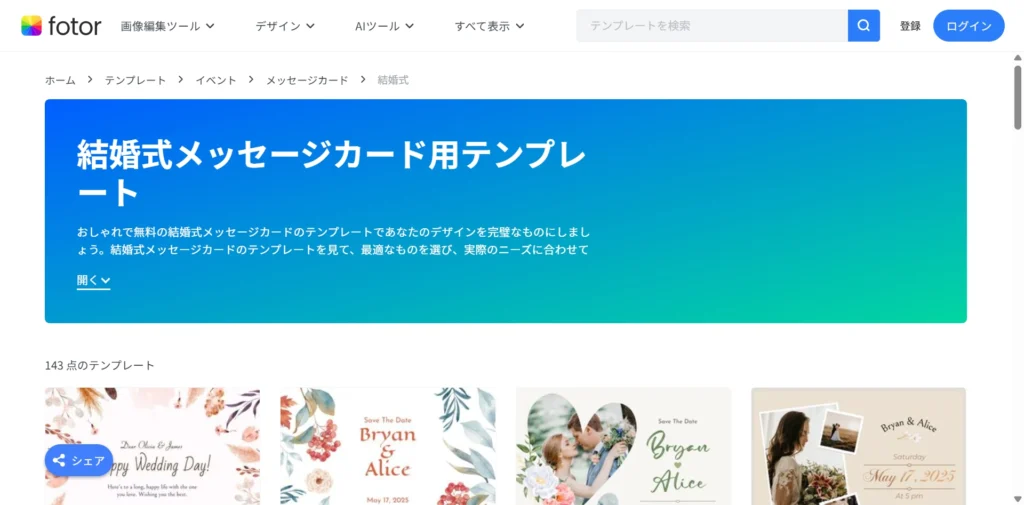Expand the デザイン dropdown menu
This screenshot has width=1024, height=505.
click(285, 26)
